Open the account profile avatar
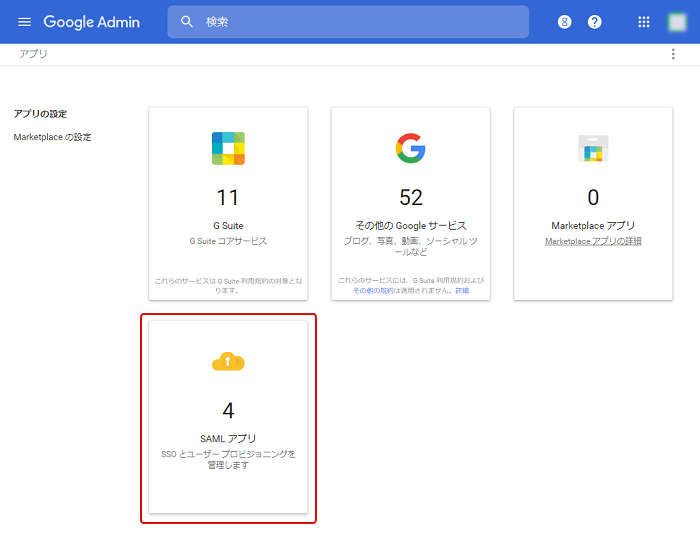Screen dimensions: 700x544 point(677,22)
